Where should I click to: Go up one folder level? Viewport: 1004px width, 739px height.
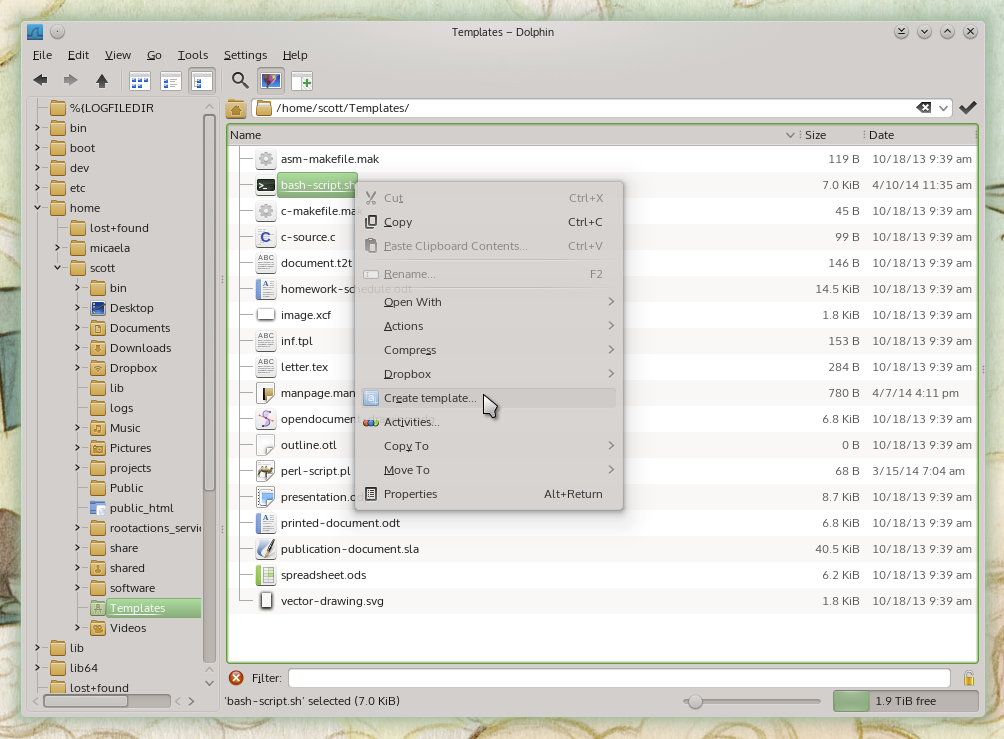[102, 81]
